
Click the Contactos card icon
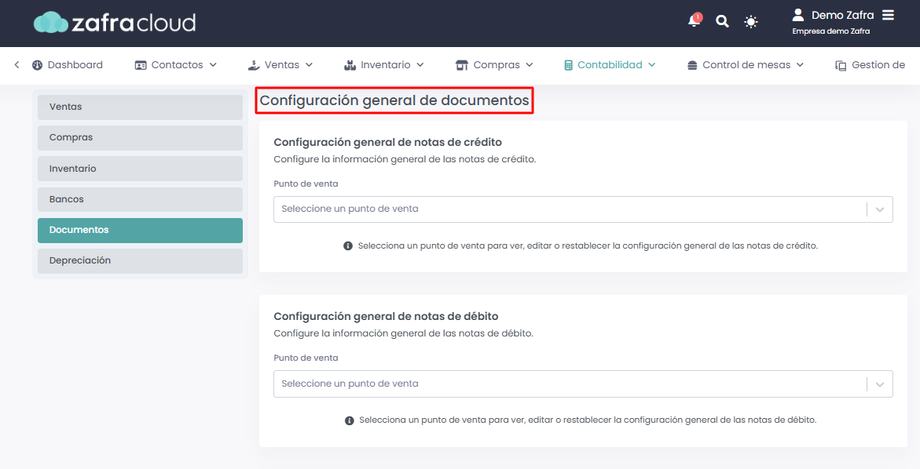tap(140, 65)
